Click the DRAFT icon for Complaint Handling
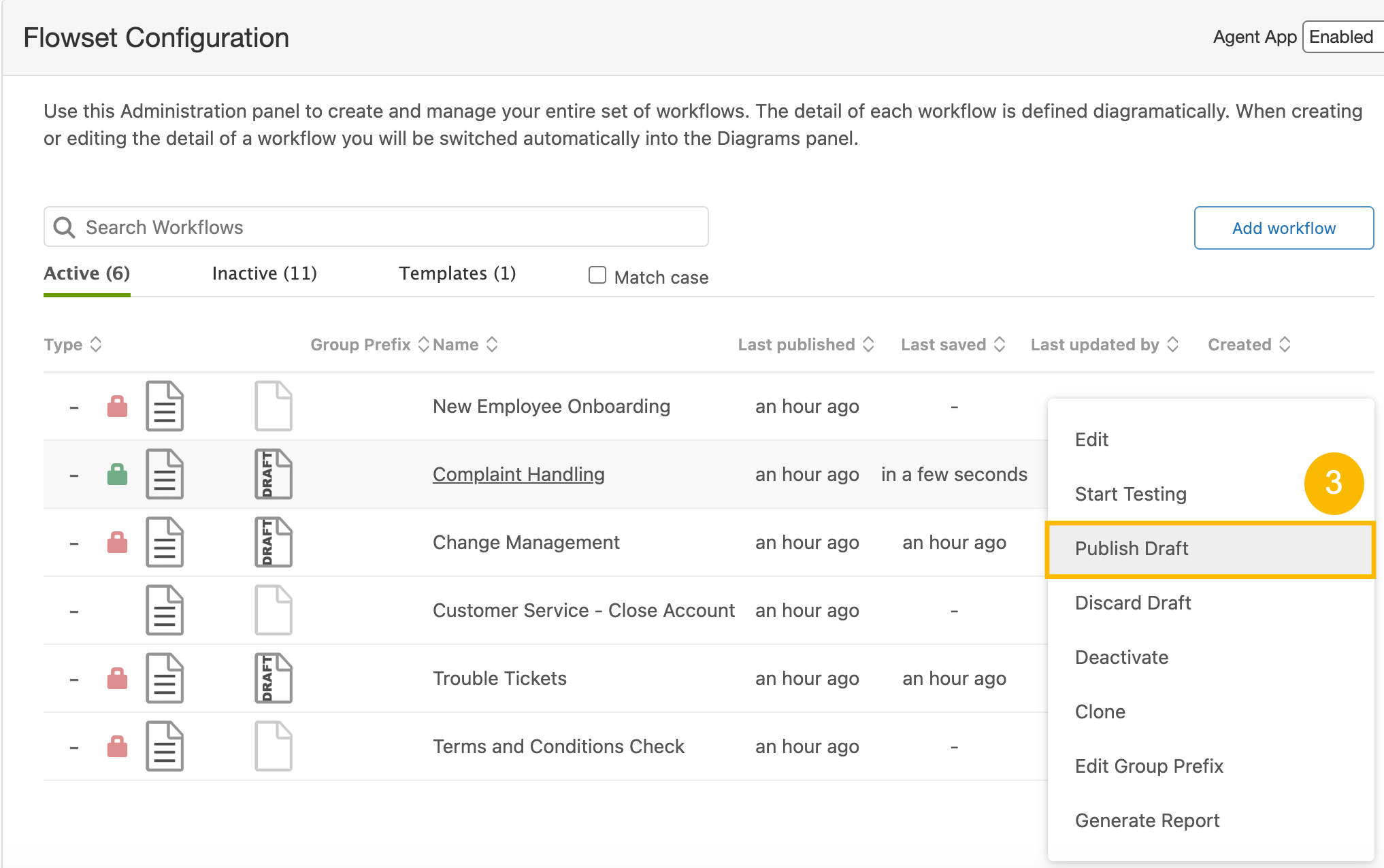This screenshot has width=1384, height=868. click(274, 474)
